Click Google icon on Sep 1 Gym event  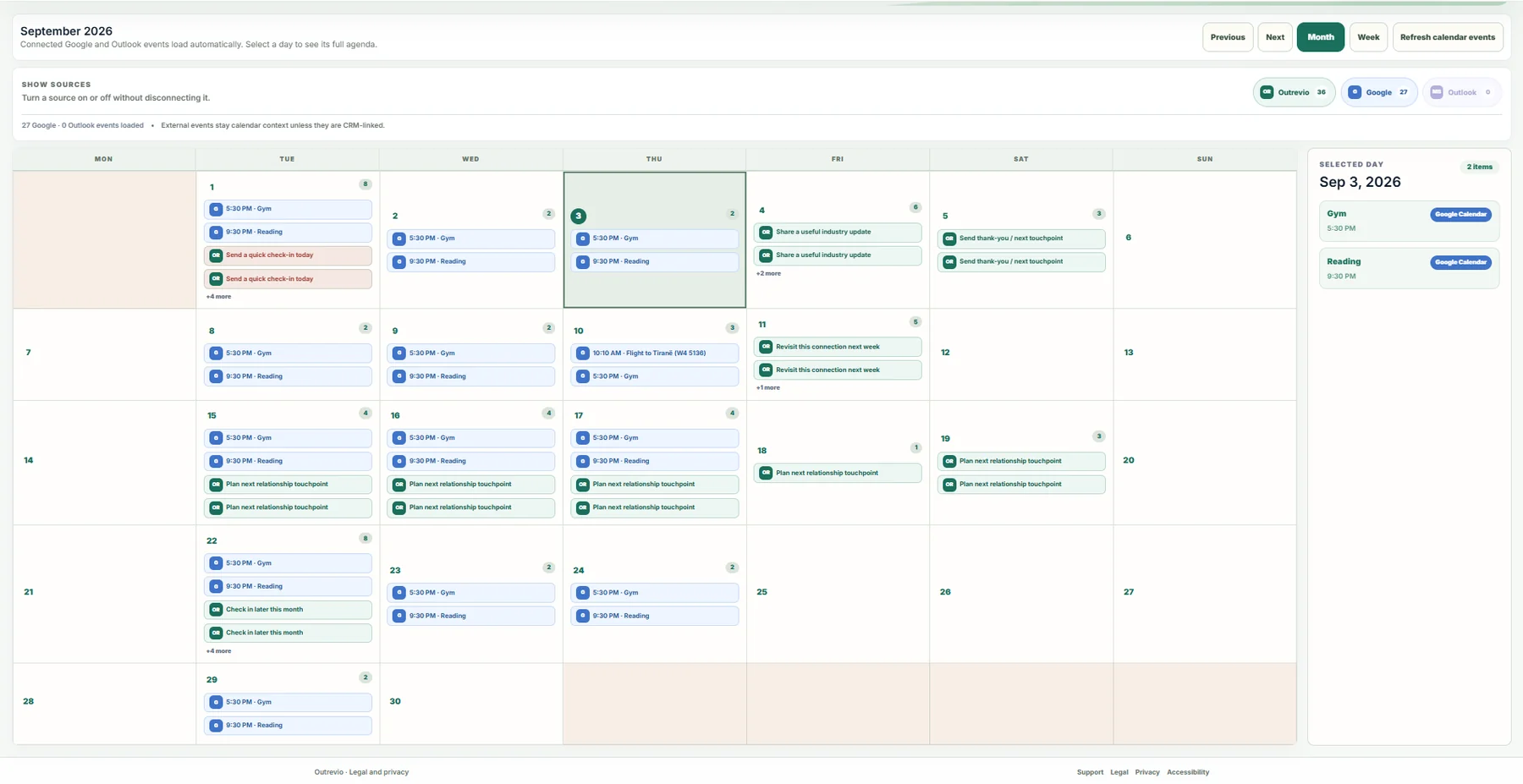[x=216, y=209]
